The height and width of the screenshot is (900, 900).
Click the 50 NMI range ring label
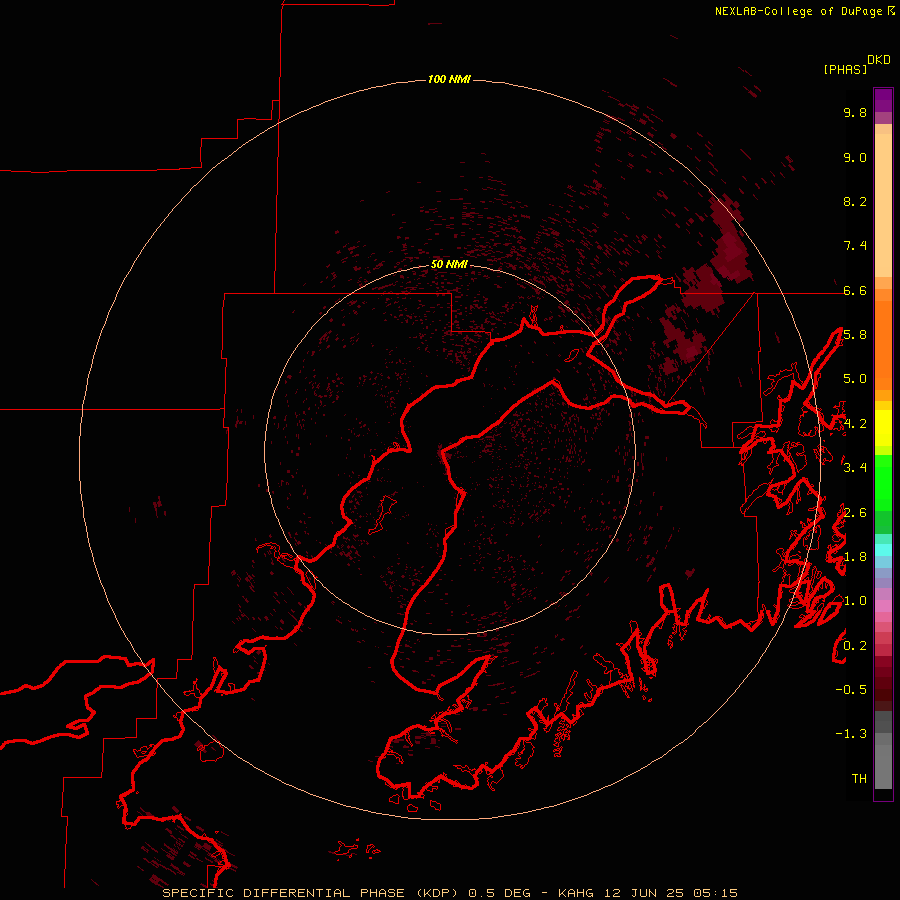pyautogui.click(x=449, y=264)
